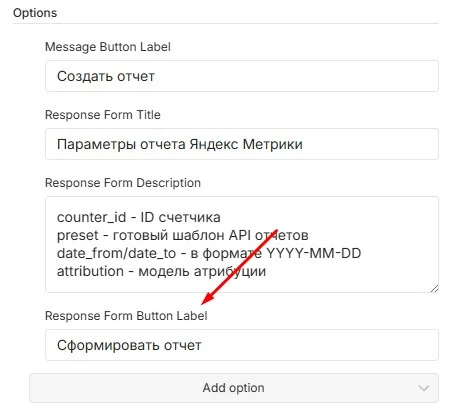Click the 'Response Form Button Label' caption
Image resolution: width=450 pixels, height=417 pixels.
coord(126,316)
